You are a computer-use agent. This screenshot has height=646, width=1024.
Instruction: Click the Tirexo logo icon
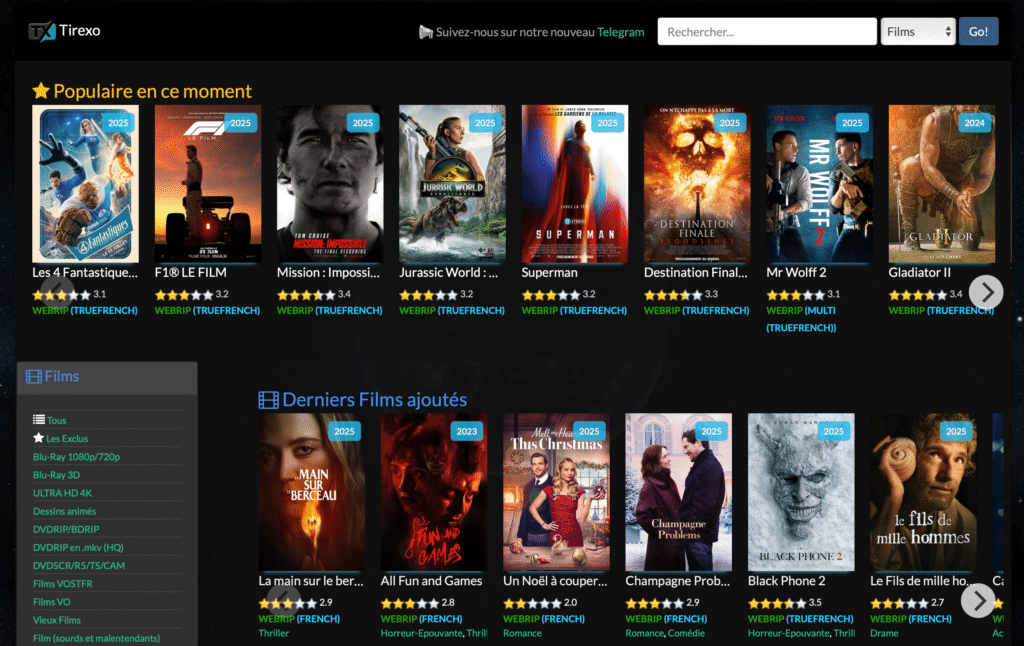pyautogui.click(x=41, y=31)
